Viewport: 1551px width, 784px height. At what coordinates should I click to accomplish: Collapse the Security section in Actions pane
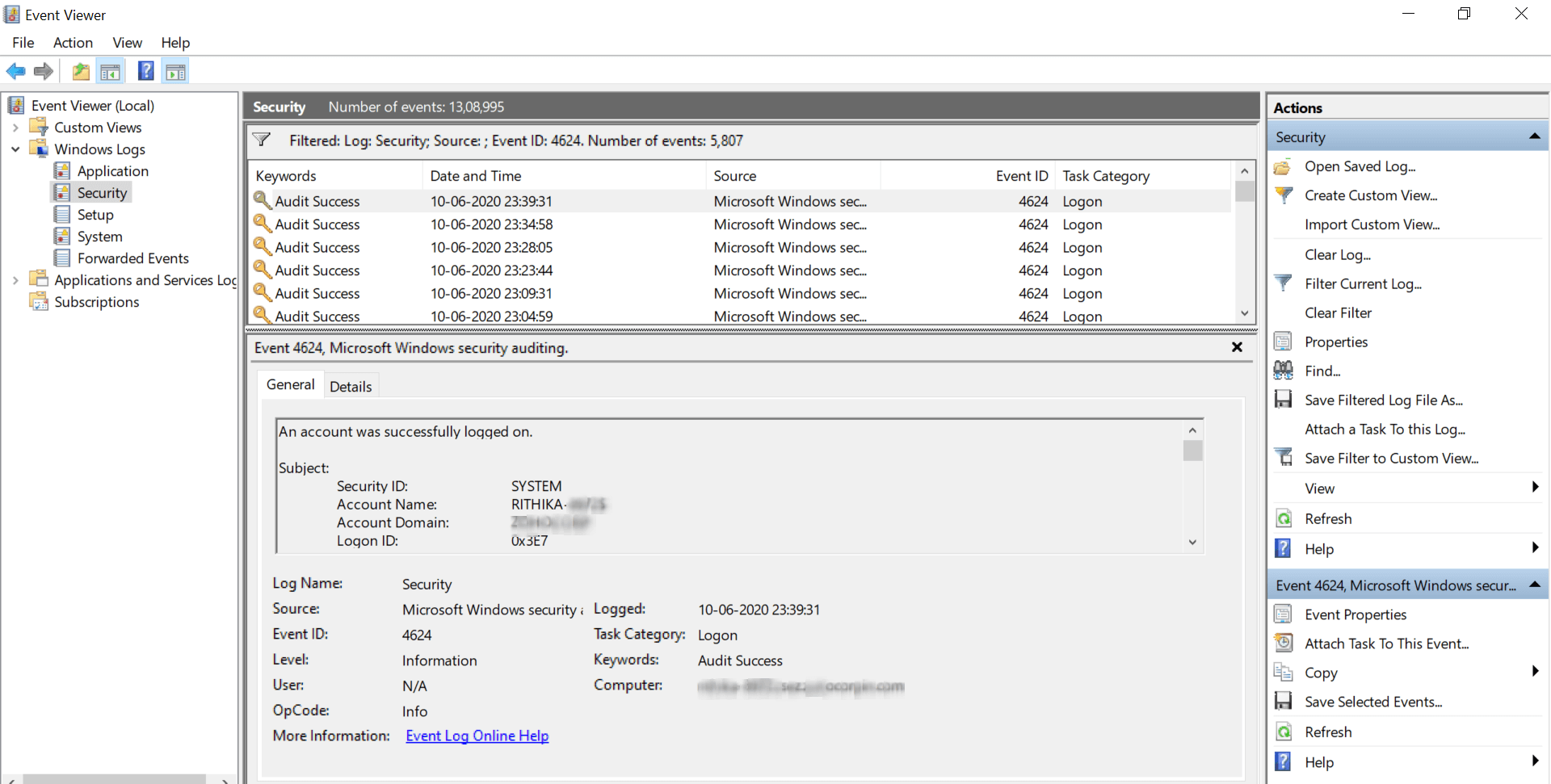(1535, 136)
